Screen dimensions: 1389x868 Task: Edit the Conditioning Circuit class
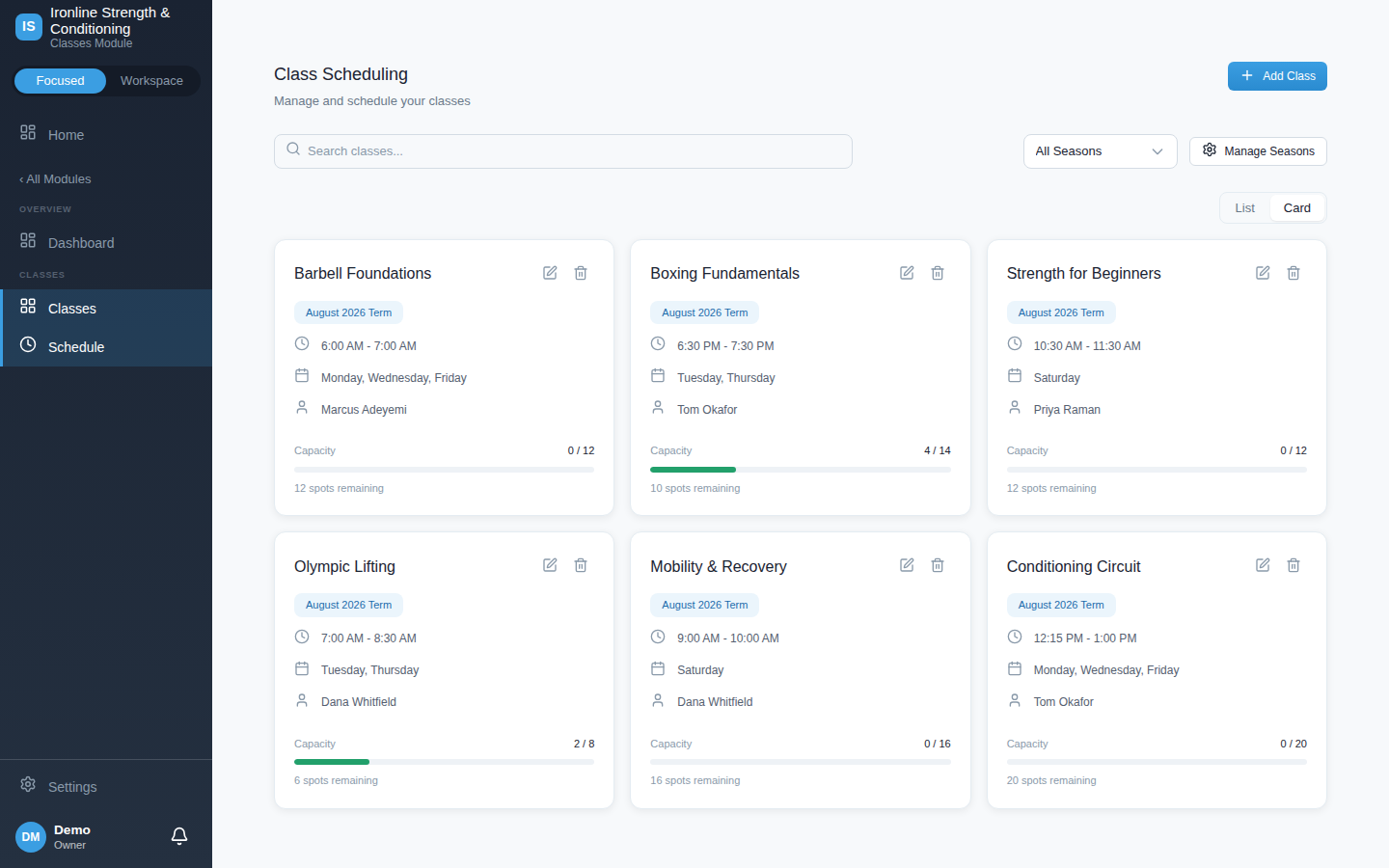(x=1263, y=565)
